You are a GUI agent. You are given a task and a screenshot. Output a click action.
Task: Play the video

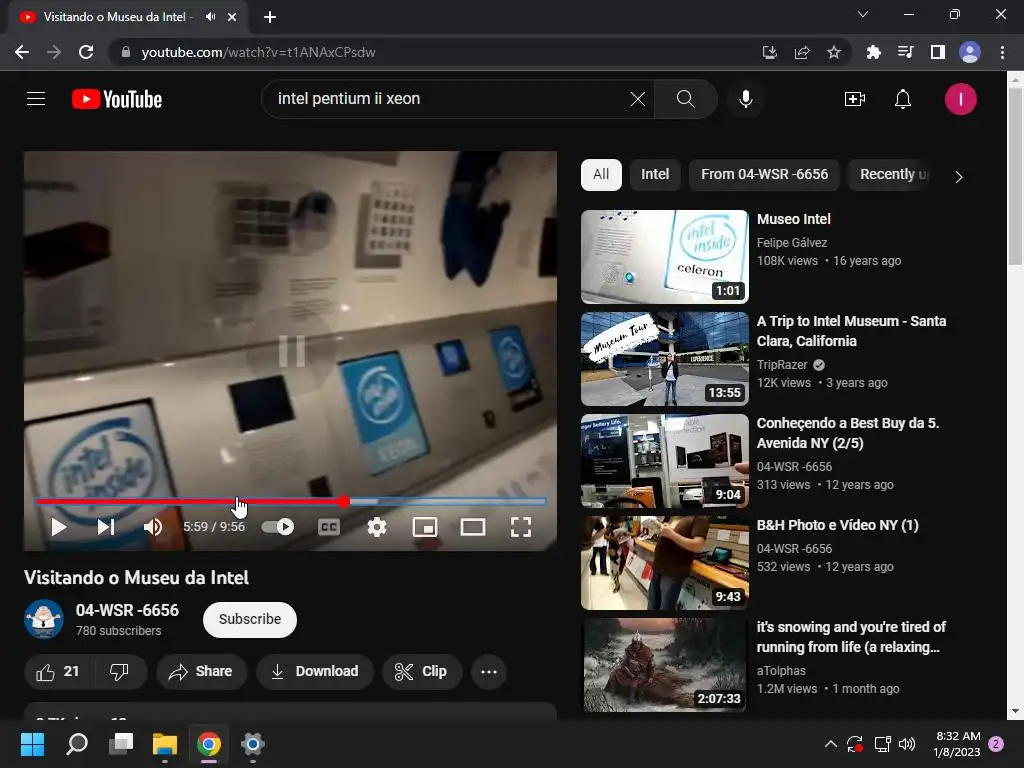[x=59, y=527]
